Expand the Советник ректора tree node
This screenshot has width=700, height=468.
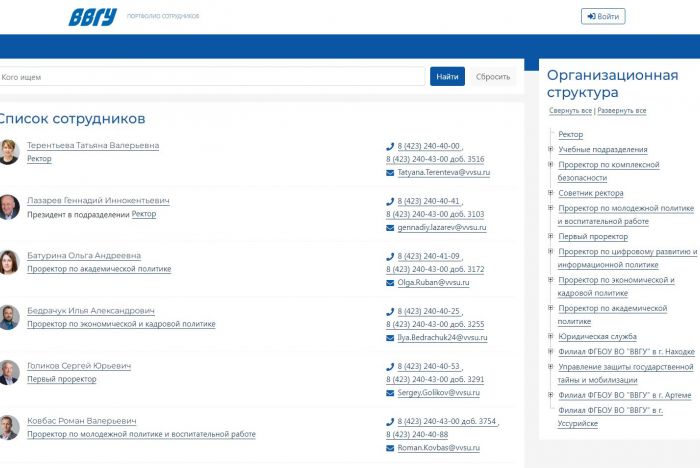tap(551, 193)
